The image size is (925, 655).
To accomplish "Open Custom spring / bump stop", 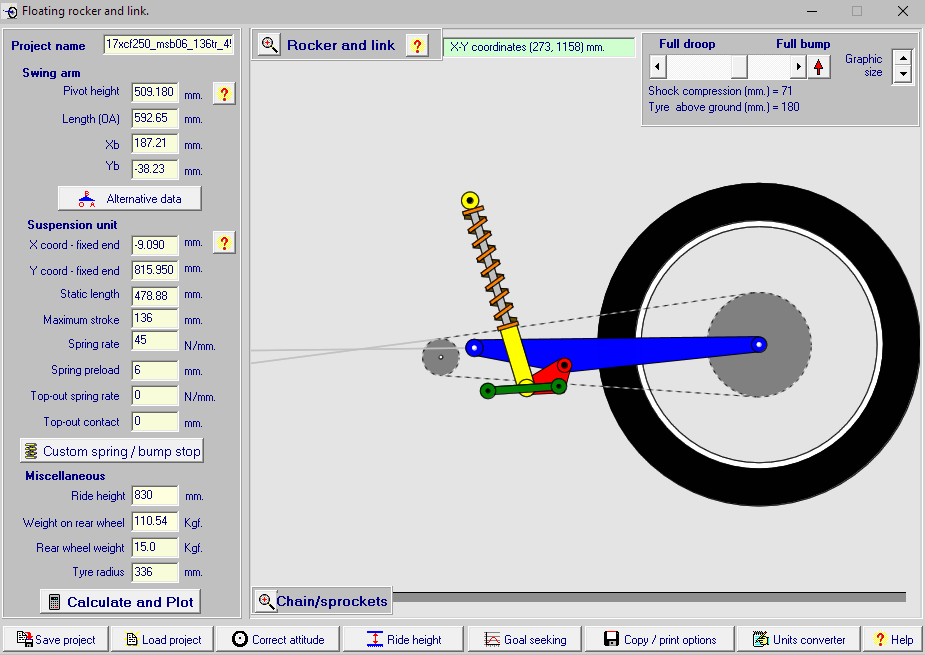I will [112, 451].
